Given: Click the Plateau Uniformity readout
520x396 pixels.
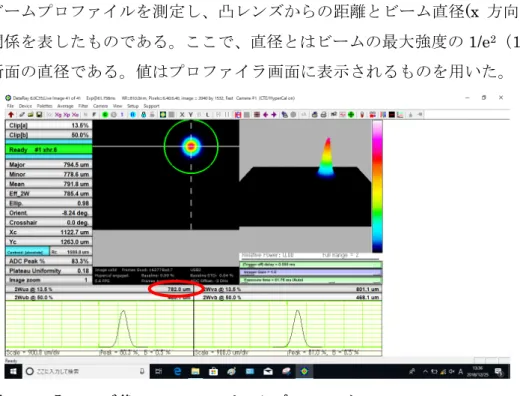Looking at the screenshot, I should tap(49, 271).
